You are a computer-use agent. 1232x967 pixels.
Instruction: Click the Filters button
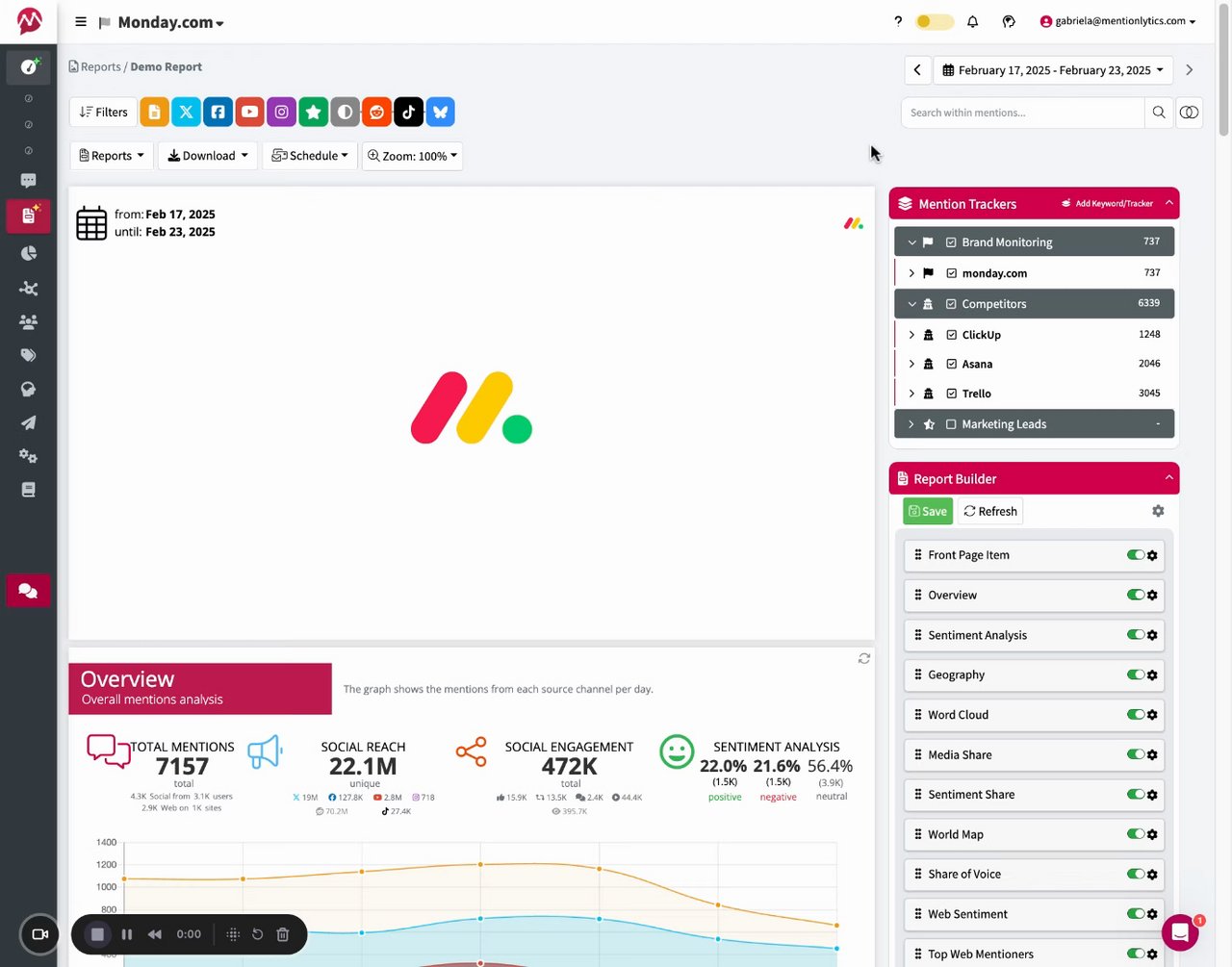point(103,112)
